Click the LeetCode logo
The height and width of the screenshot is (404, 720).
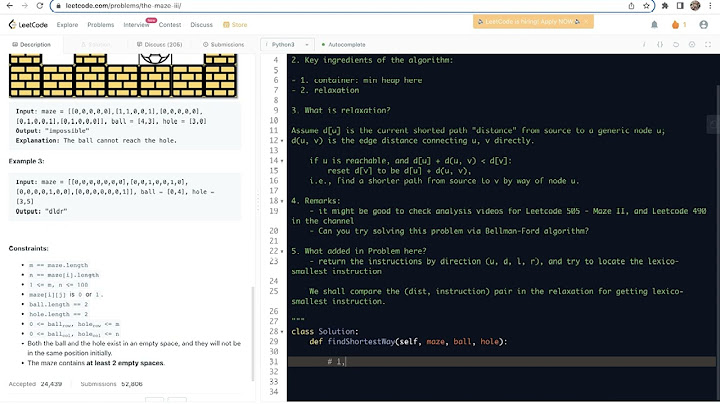[x=28, y=25]
